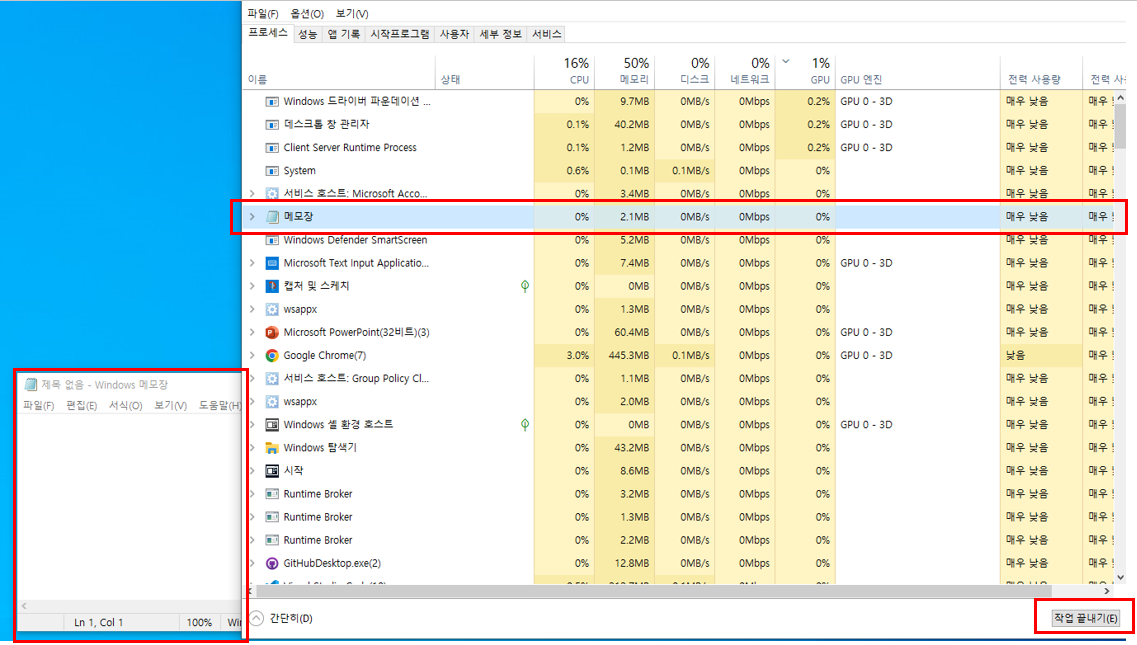Open Task Manager's 옵션(O) menu
The height and width of the screenshot is (645, 1137).
pyautogui.click(x=307, y=14)
